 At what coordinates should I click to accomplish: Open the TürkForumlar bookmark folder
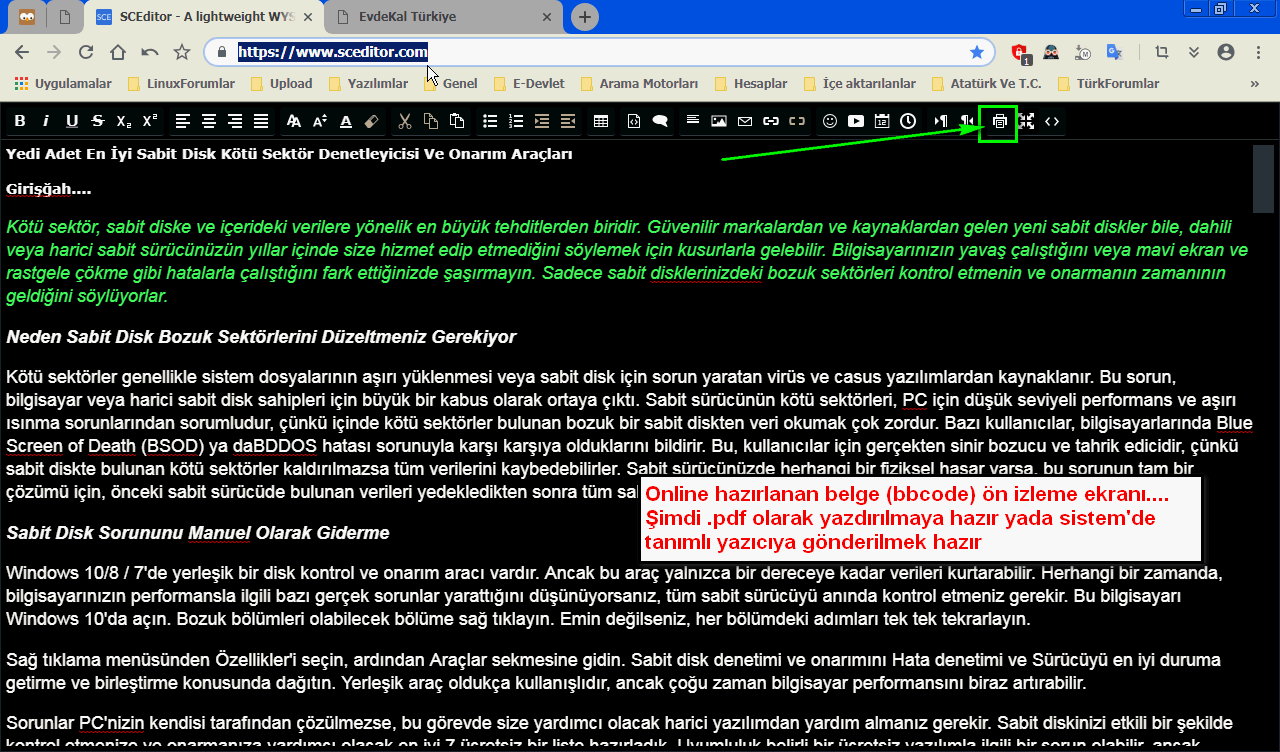pyautogui.click(x=1107, y=84)
